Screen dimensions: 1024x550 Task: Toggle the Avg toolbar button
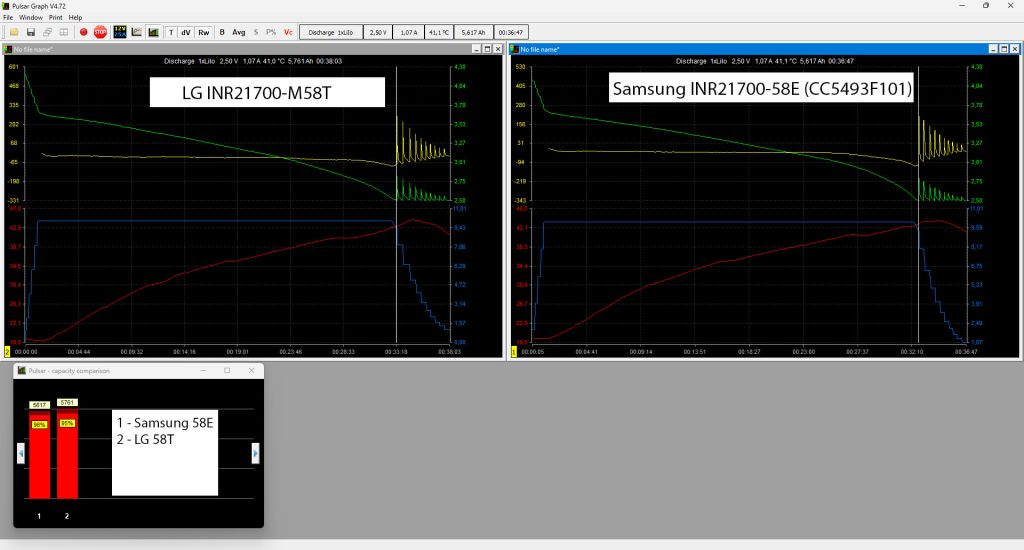tap(239, 32)
